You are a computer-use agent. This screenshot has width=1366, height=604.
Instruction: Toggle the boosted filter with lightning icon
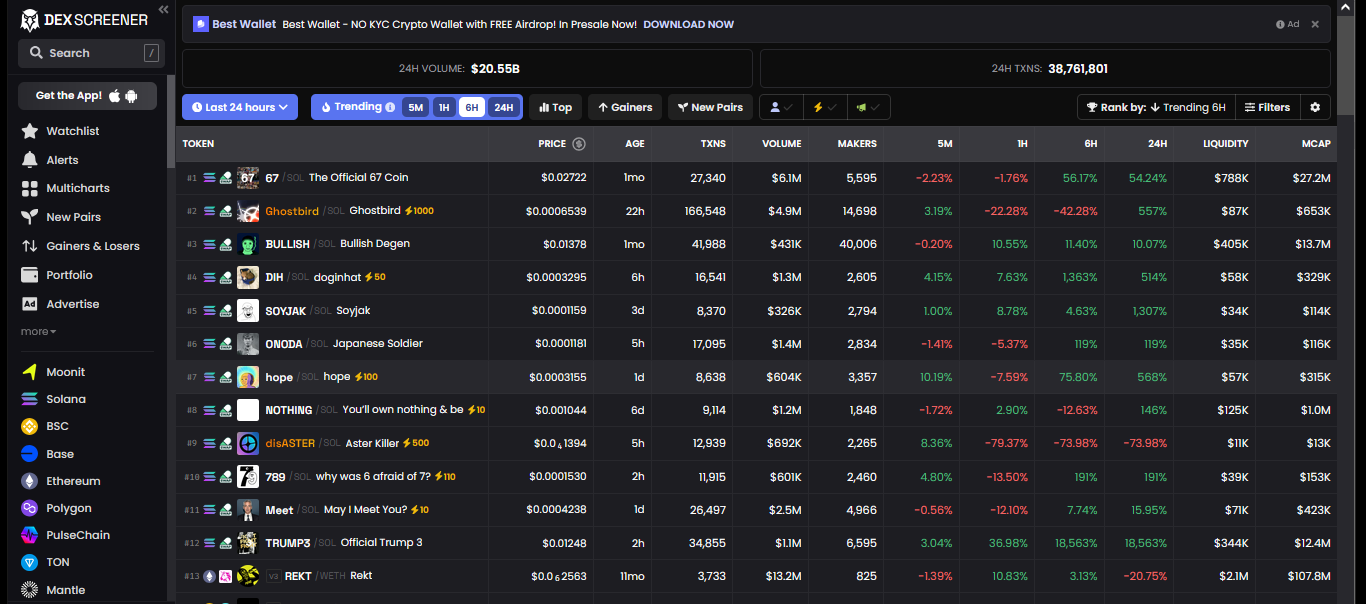pos(824,107)
